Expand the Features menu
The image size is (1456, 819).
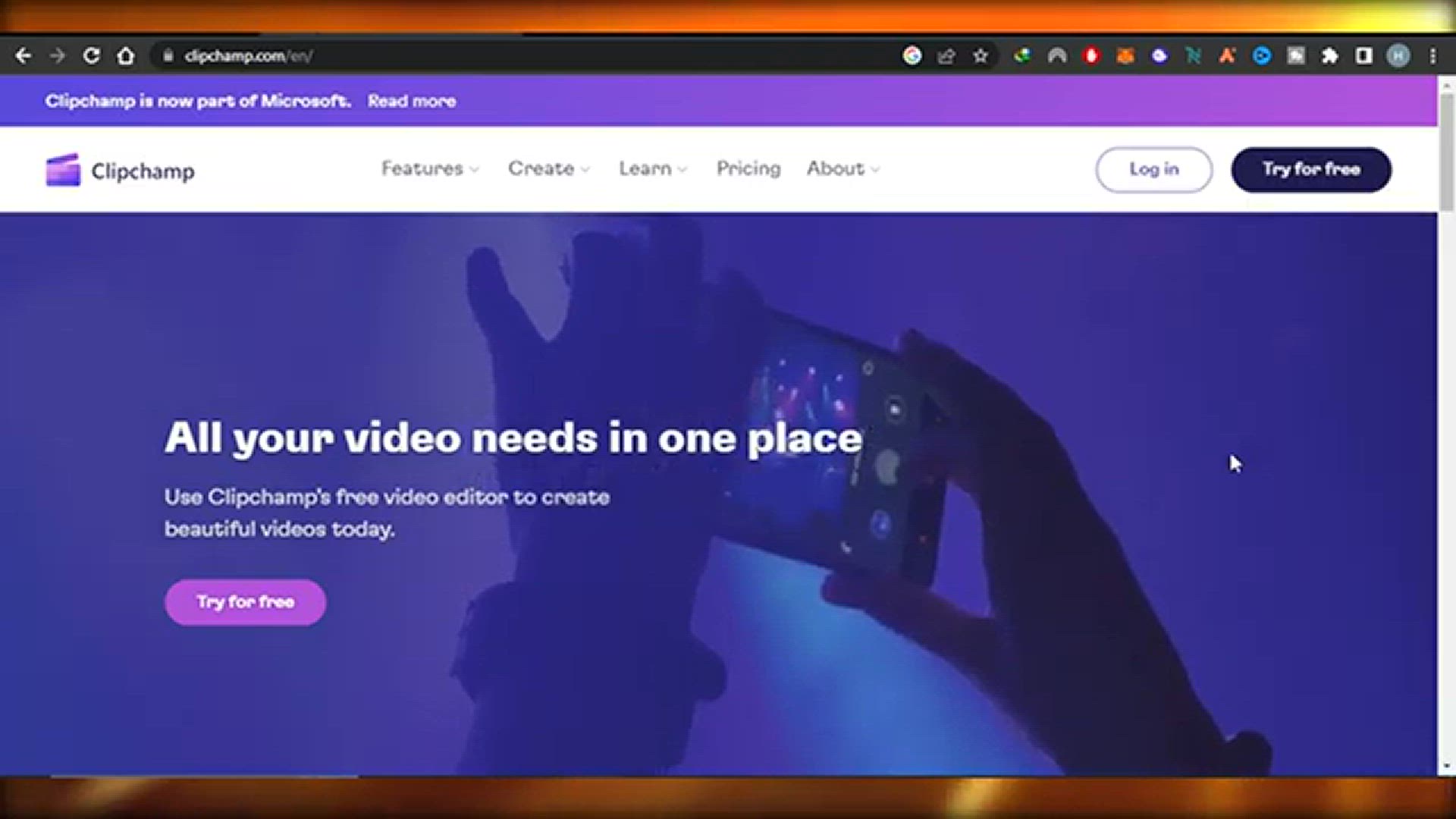click(430, 168)
